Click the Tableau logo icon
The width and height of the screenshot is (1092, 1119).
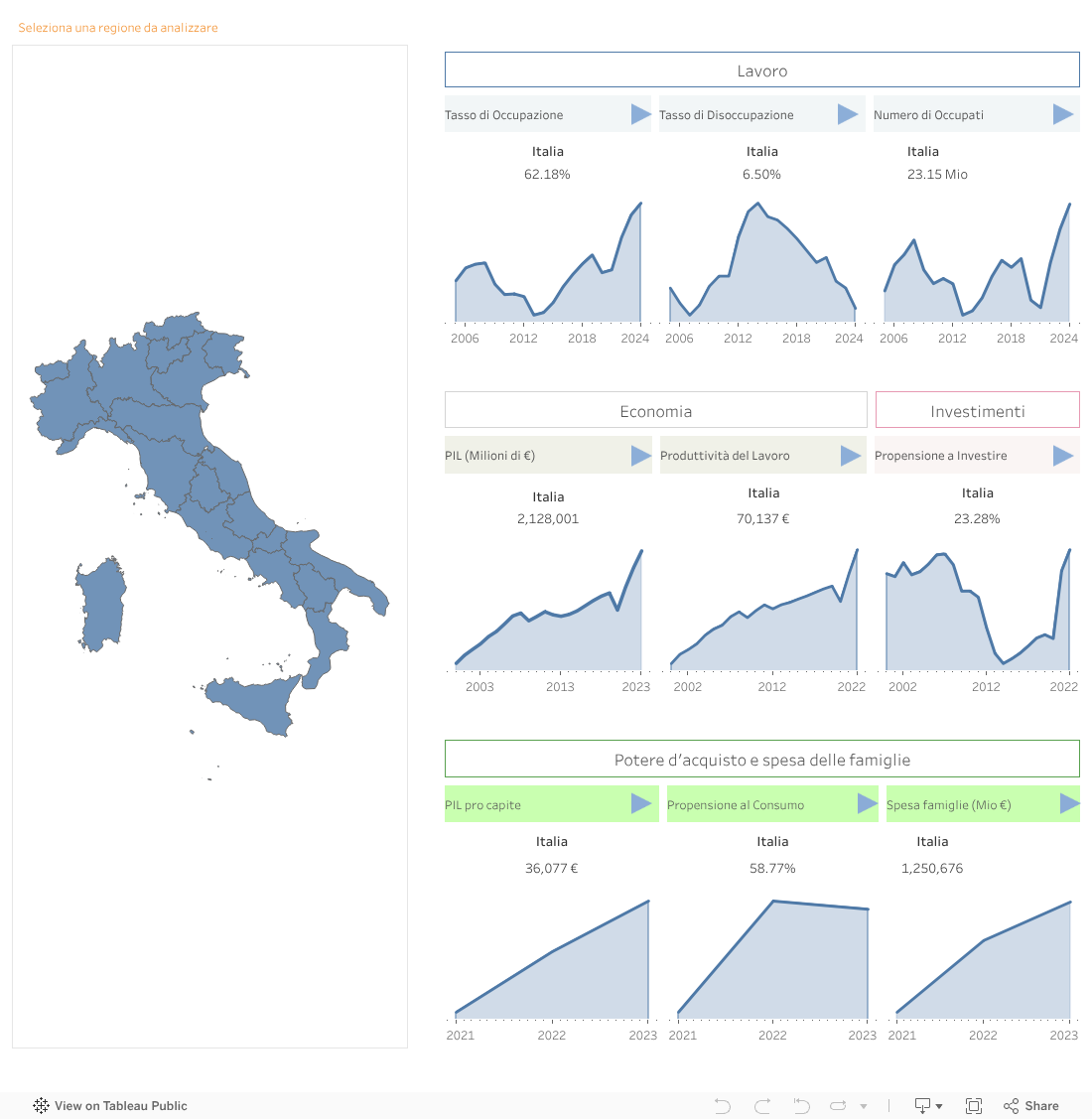(41, 1105)
